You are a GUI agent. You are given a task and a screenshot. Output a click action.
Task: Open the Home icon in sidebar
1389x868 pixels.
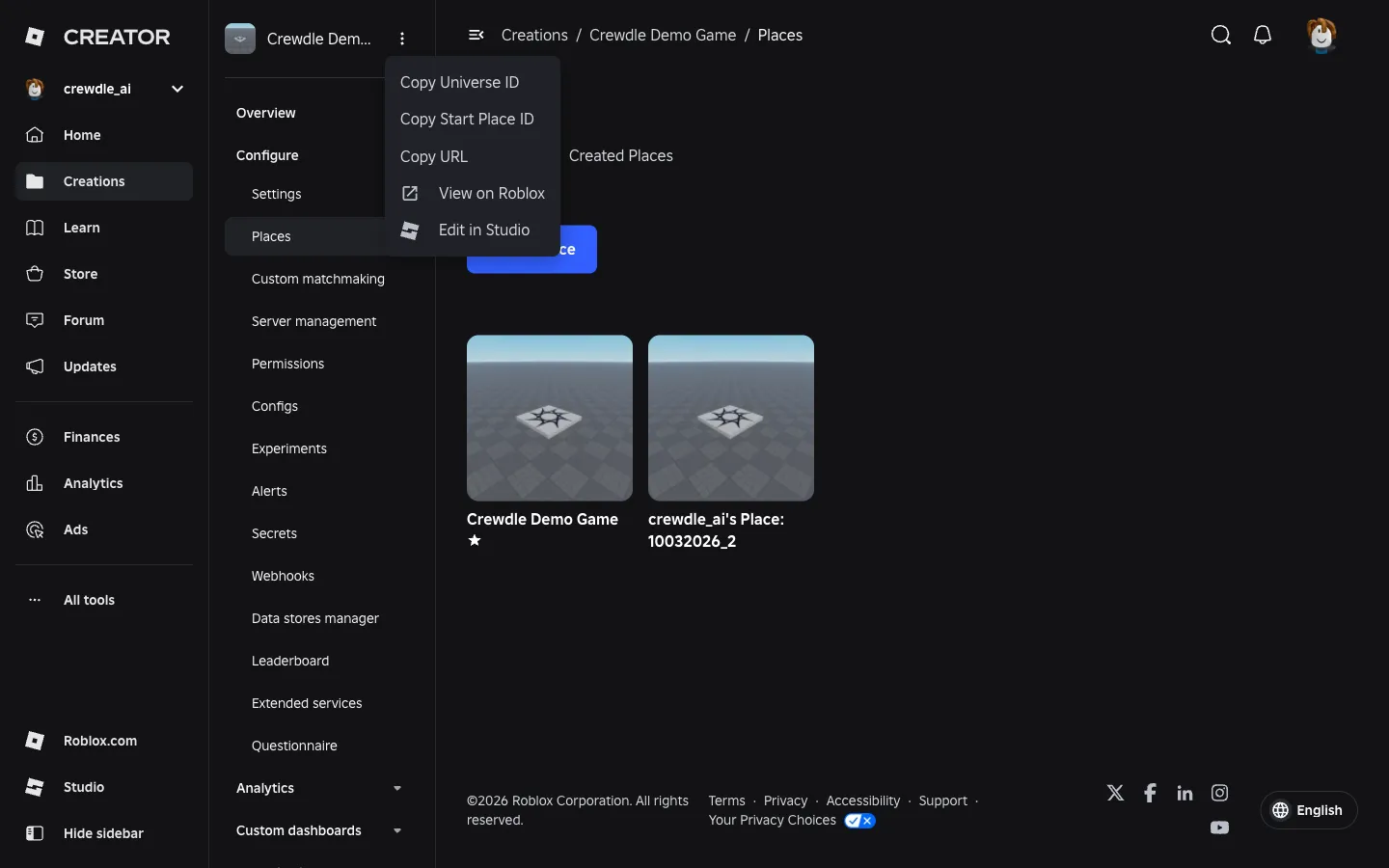point(35,135)
